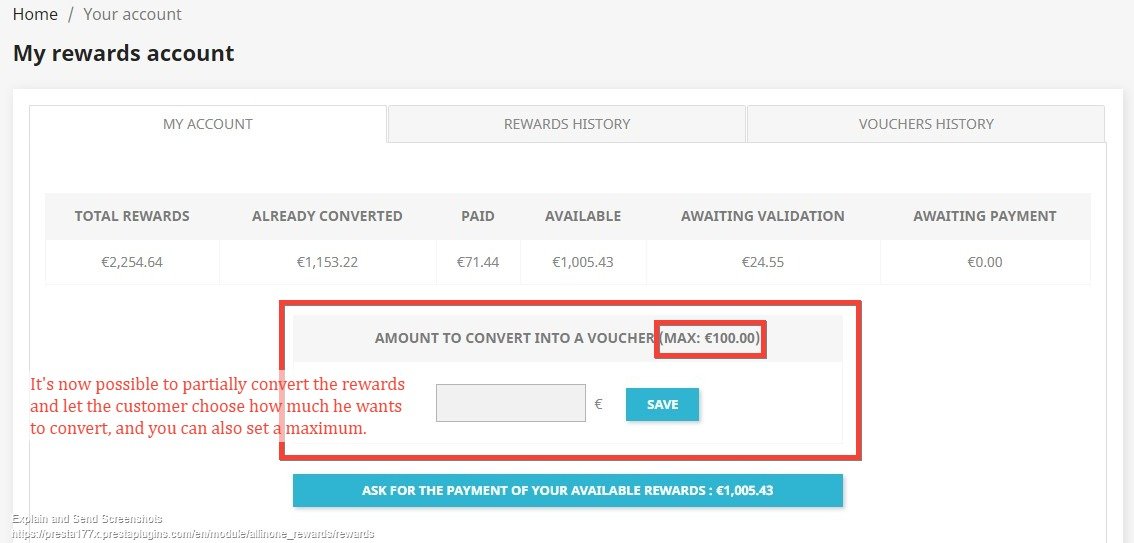Select the €1,153.22 already converted value
Screen dimensions: 1134x543
click(327, 262)
